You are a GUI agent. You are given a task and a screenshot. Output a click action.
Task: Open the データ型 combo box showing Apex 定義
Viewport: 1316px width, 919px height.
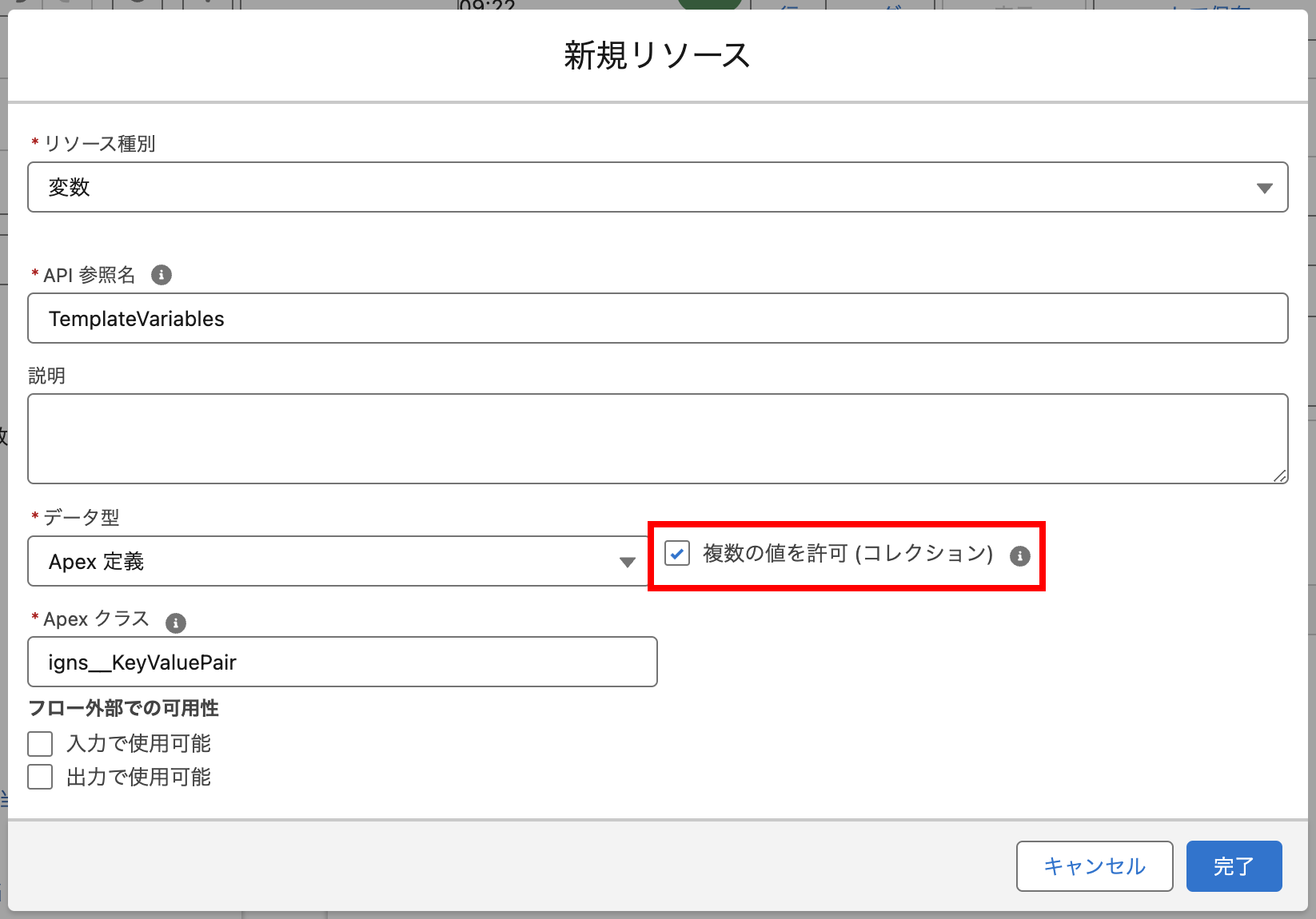(320, 562)
